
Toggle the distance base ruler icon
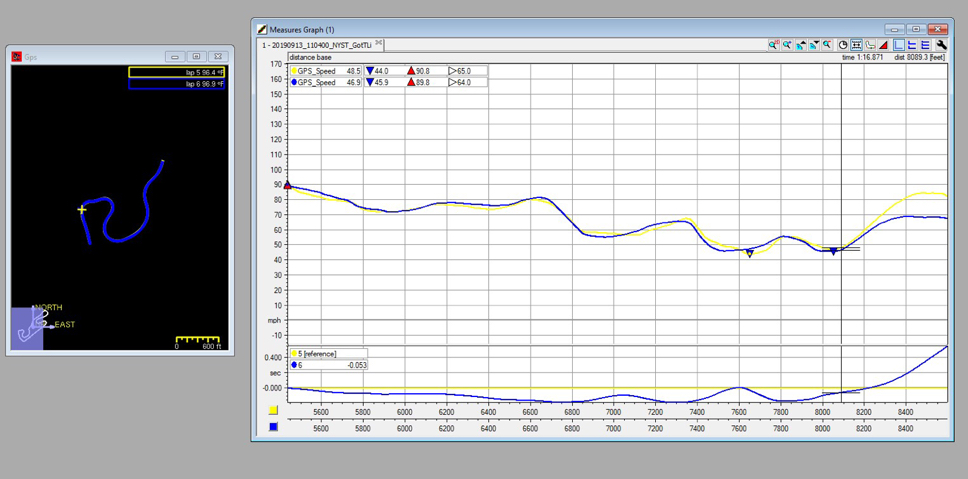point(856,45)
